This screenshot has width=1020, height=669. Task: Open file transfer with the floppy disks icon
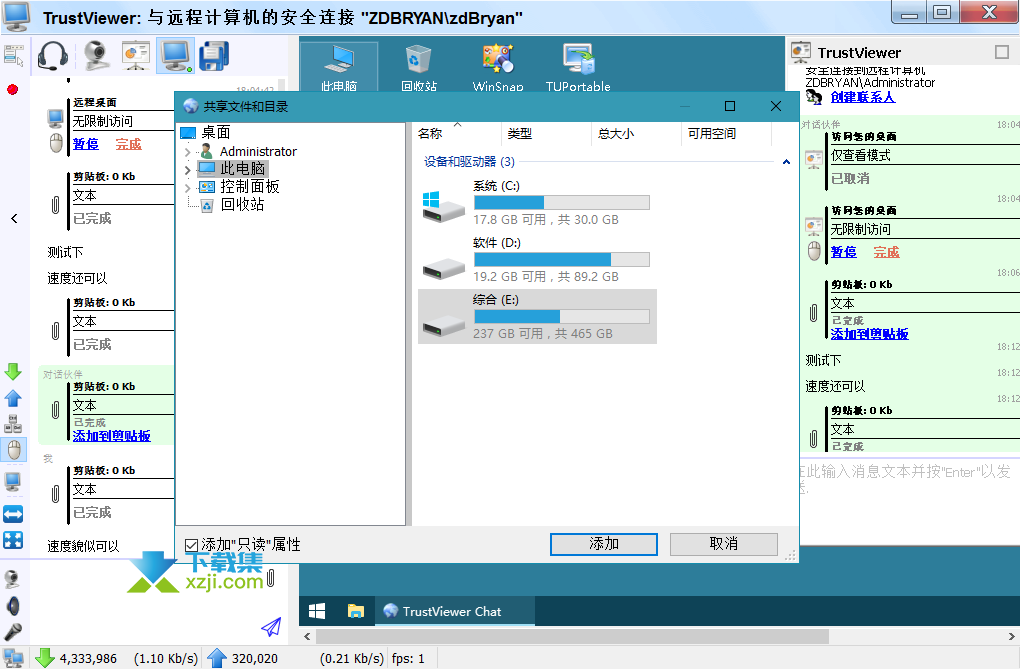[x=214, y=55]
